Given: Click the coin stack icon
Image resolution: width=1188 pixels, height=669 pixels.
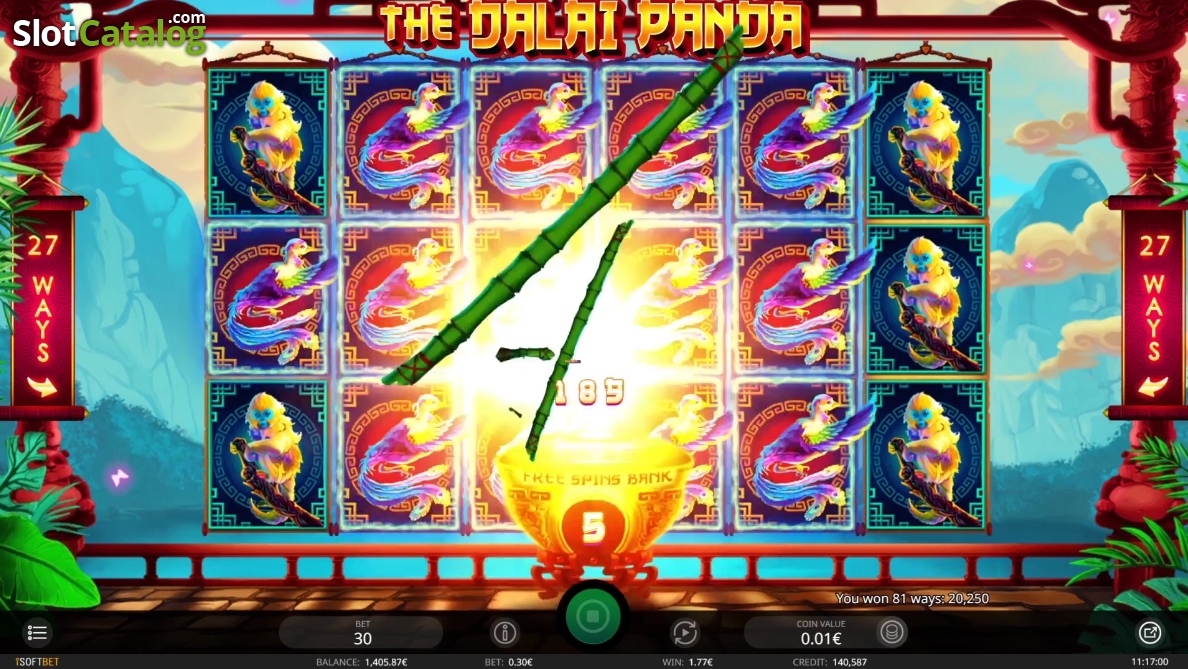Looking at the screenshot, I should click(x=892, y=632).
